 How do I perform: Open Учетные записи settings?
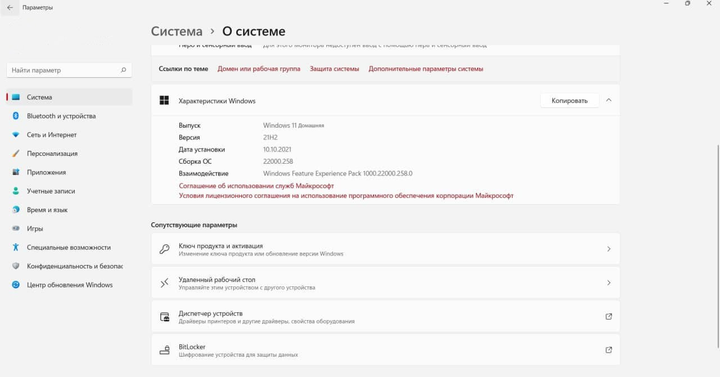point(69,191)
